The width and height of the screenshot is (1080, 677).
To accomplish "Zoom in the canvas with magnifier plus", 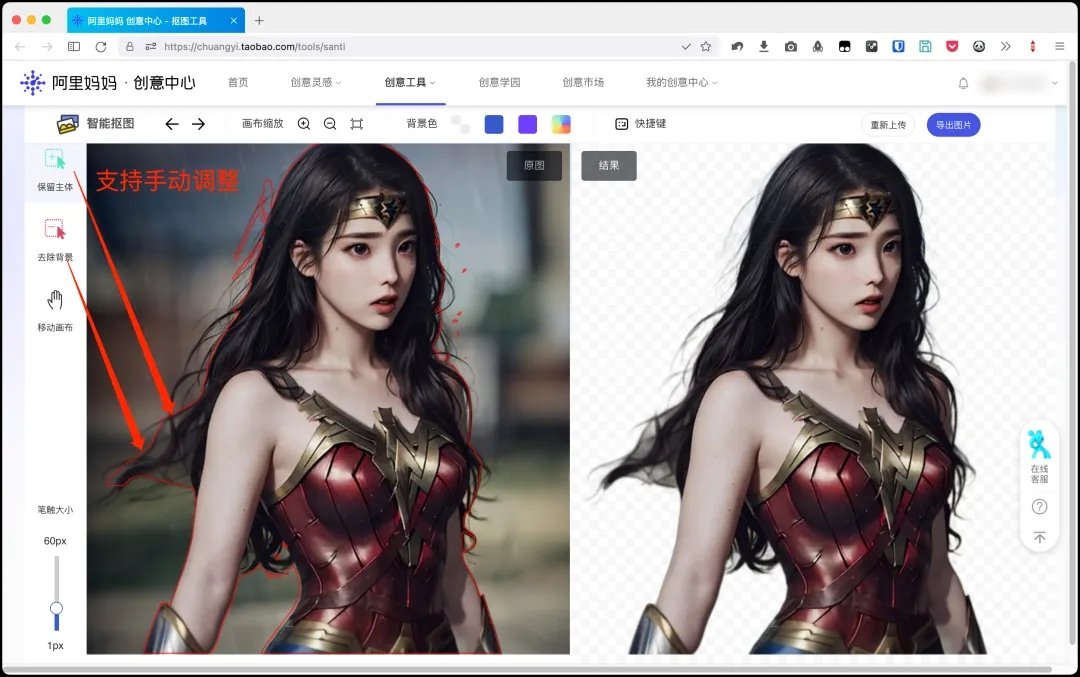I will click(304, 124).
